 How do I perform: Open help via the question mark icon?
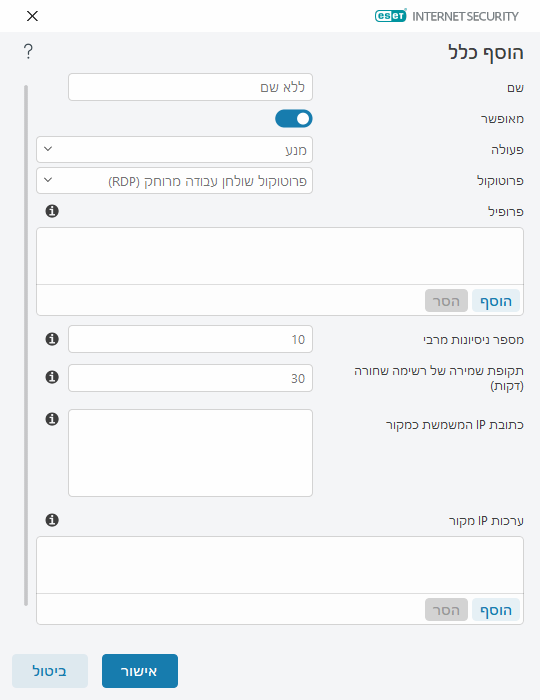point(28,52)
